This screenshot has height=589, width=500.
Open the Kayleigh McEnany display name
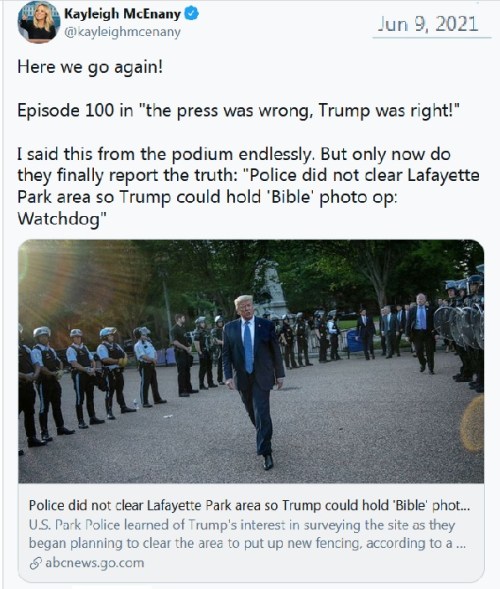(x=122, y=14)
